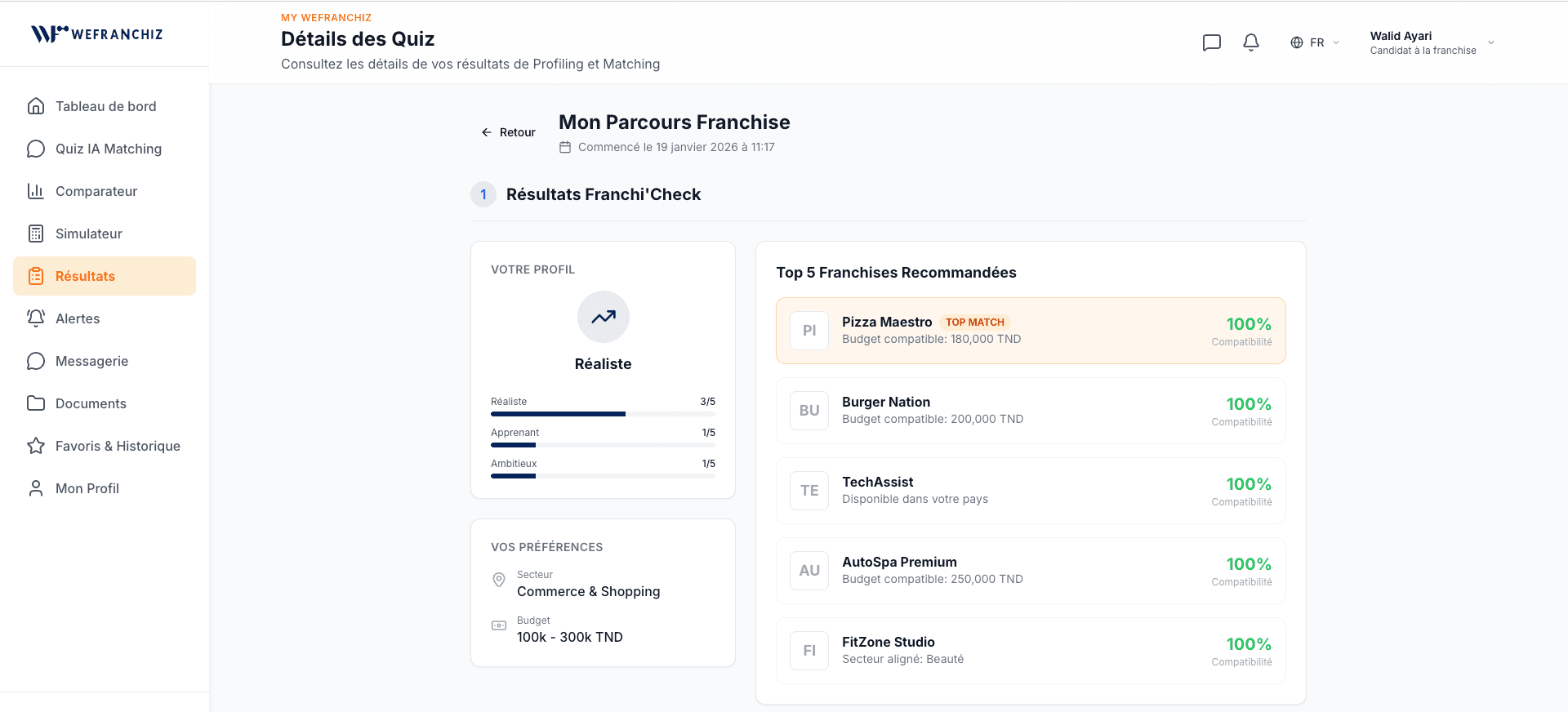
Task: Open the Walid Ayari account menu chevron
Action: click(x=1491, y=42)
